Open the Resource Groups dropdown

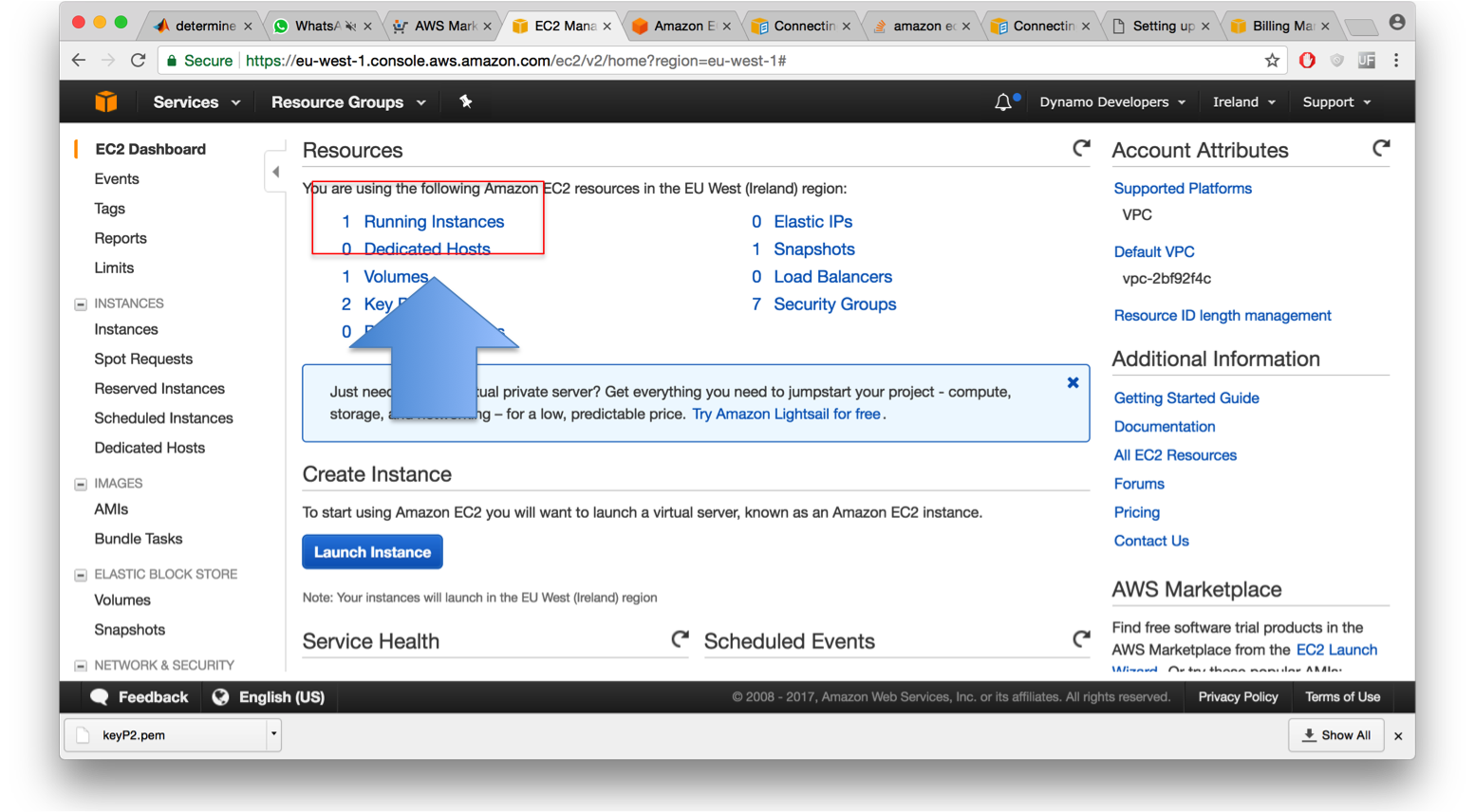pyautogui.click(x=348, y=101)
